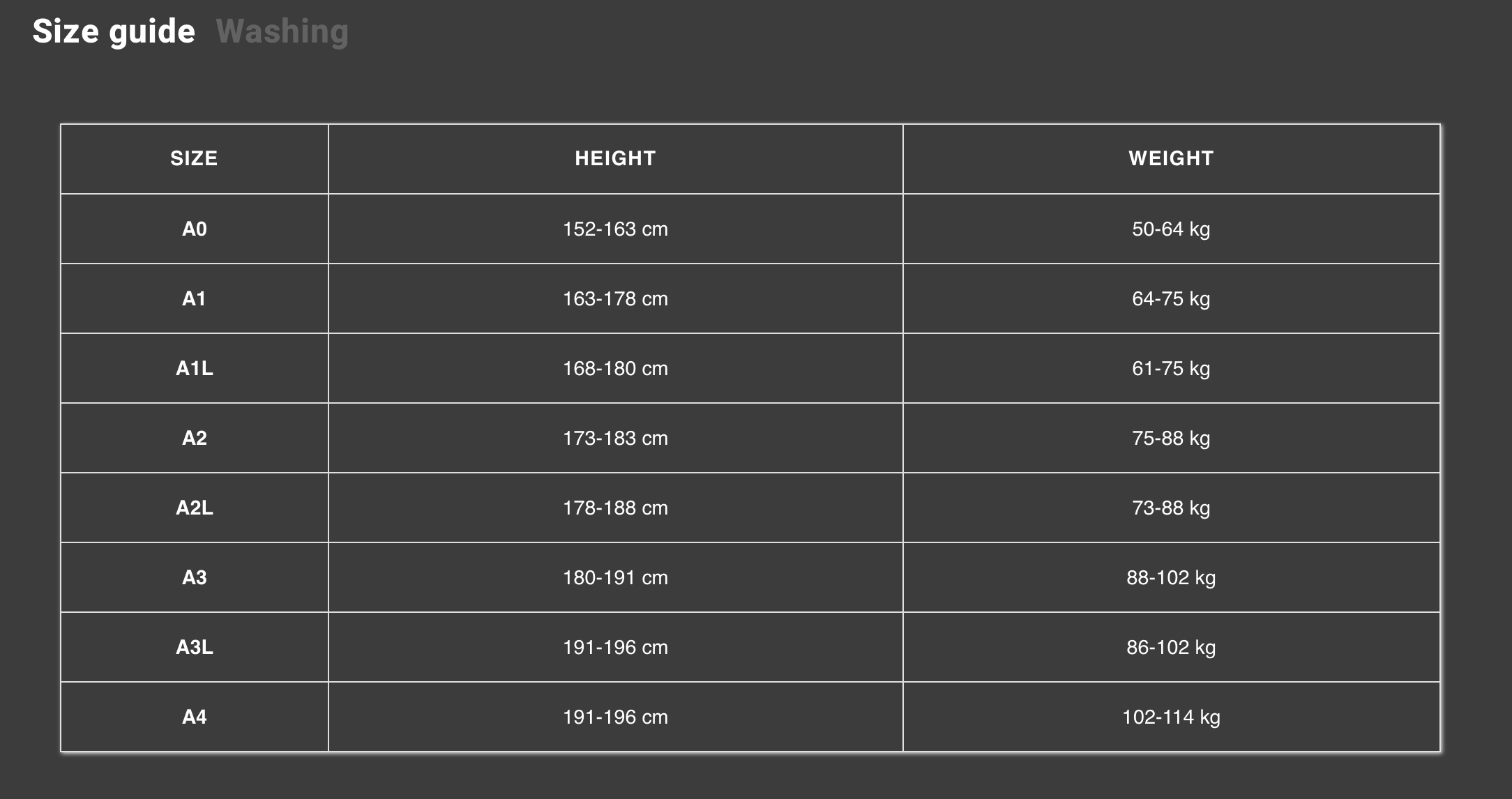The image size is (1512, 799).
Task: Select the Size guide tab
Action: tap(114, 32)
